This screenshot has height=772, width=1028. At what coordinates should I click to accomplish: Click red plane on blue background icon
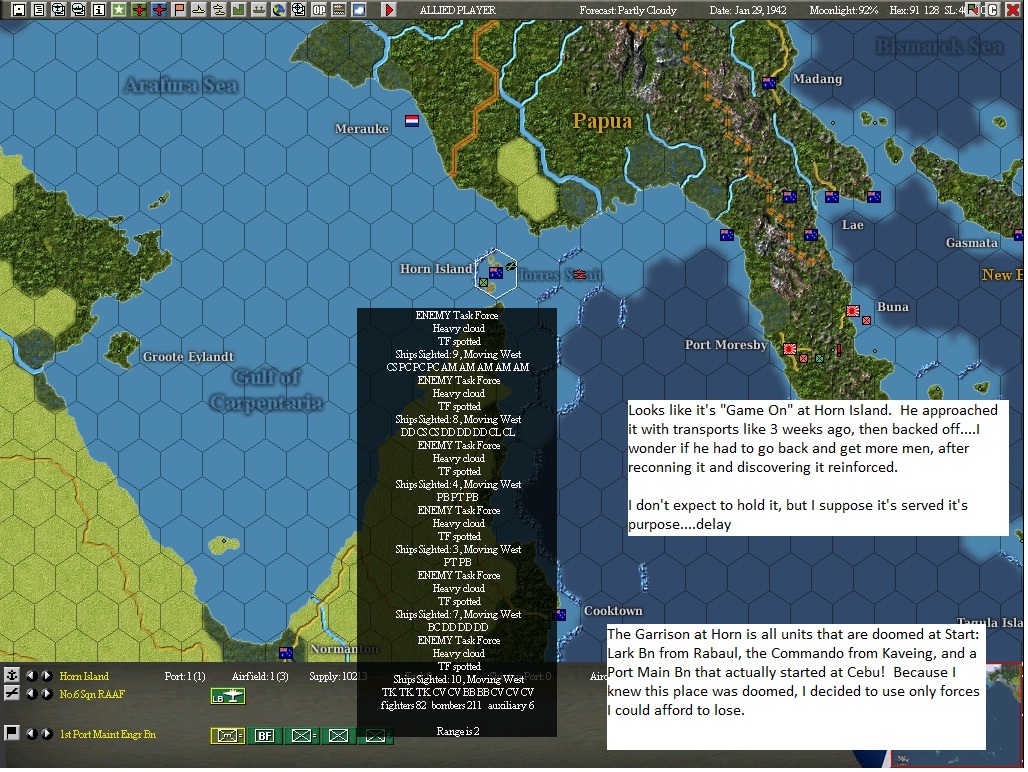click(x=159, y=9)
